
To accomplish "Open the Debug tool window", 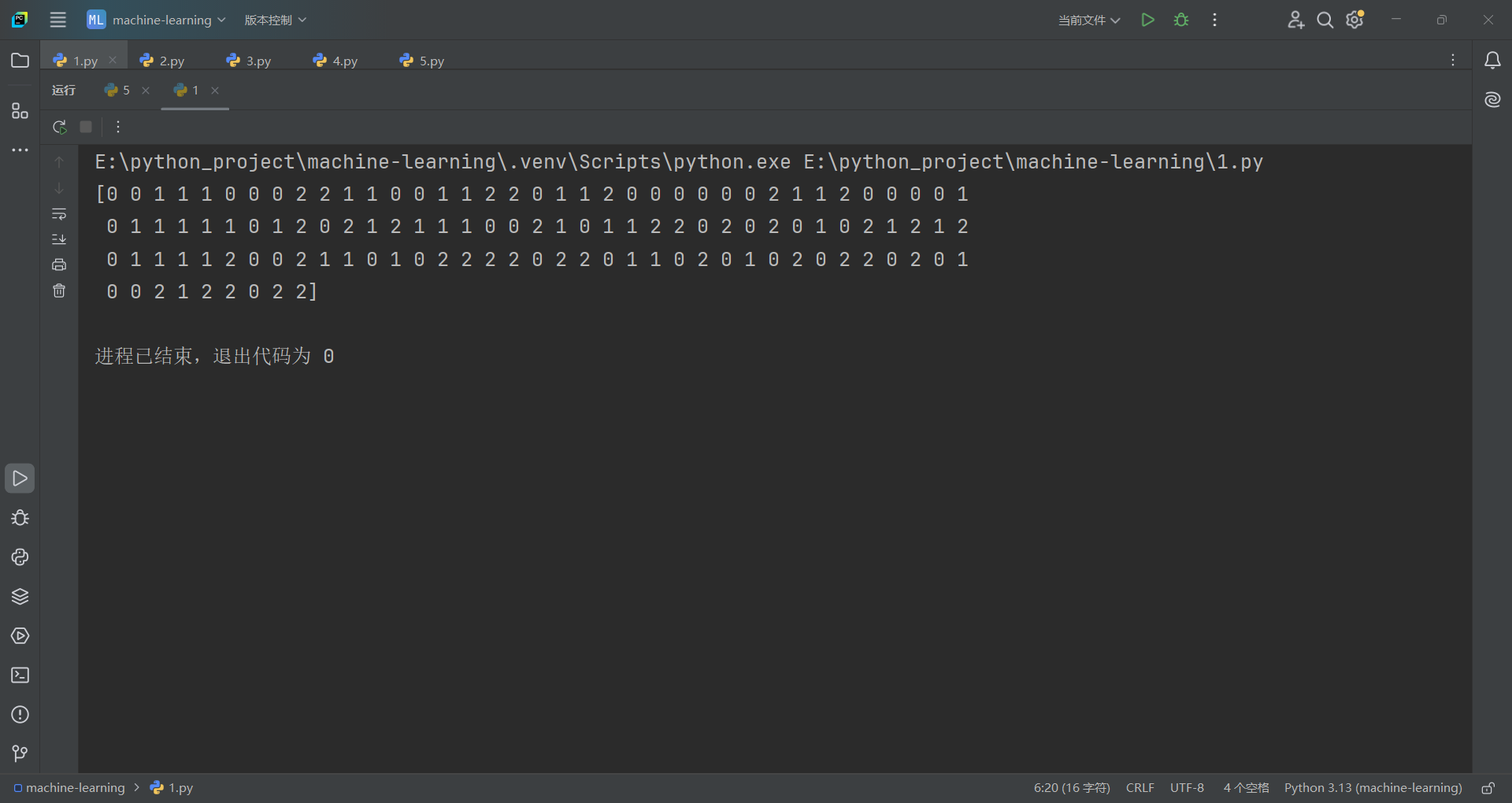I will coord(20,518).
